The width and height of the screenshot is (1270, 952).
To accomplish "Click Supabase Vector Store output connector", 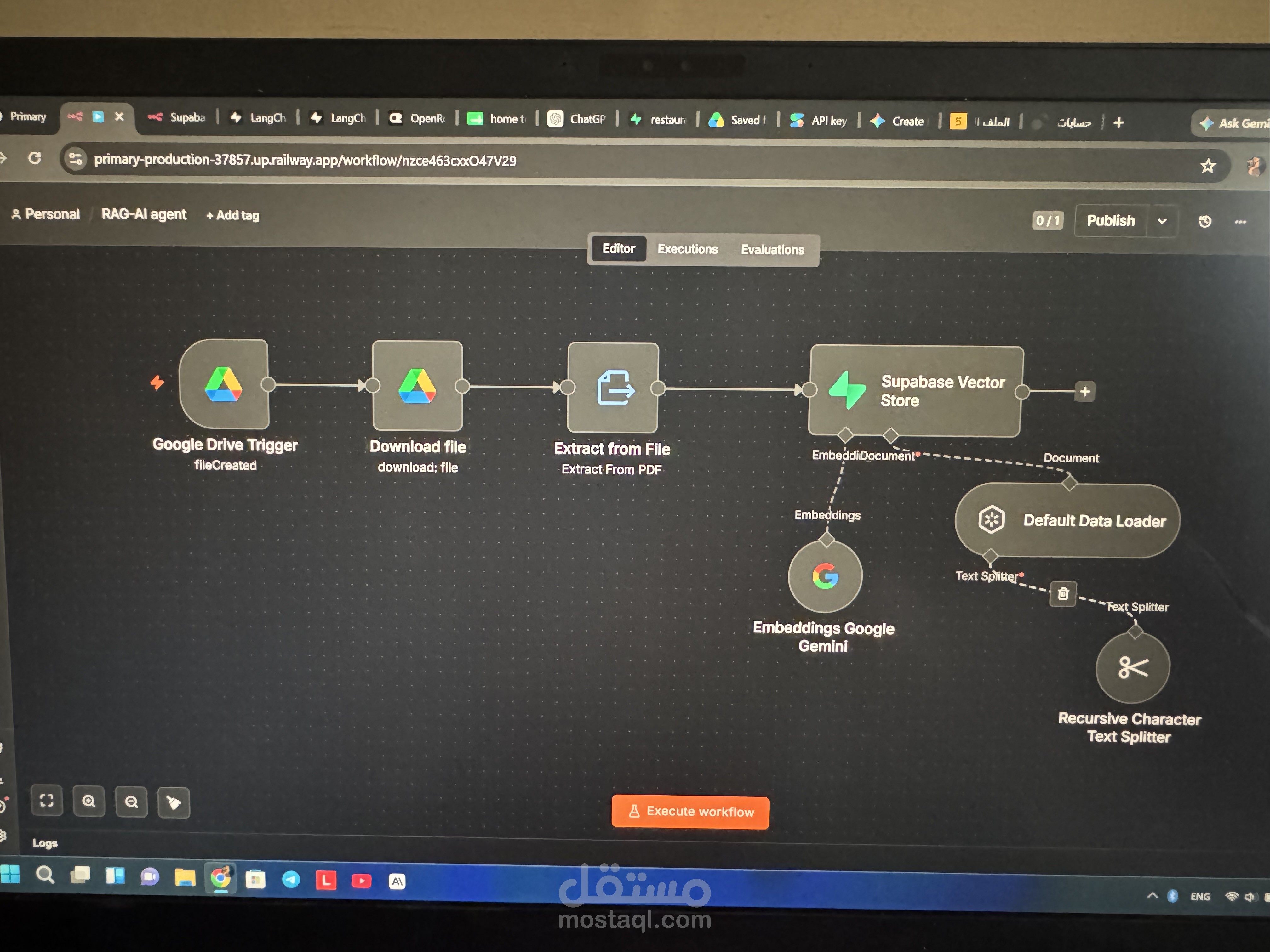I will [1022, 392].
